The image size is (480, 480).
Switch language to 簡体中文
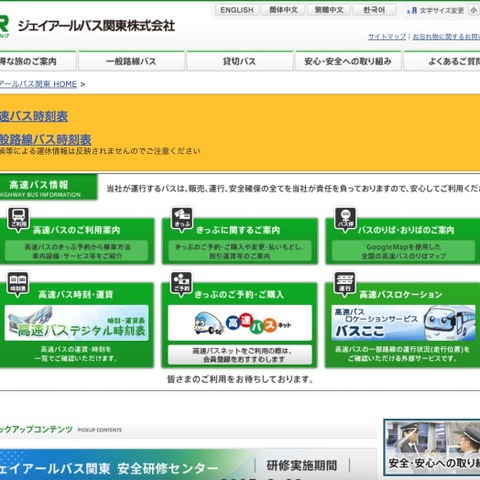click(283, 10)
